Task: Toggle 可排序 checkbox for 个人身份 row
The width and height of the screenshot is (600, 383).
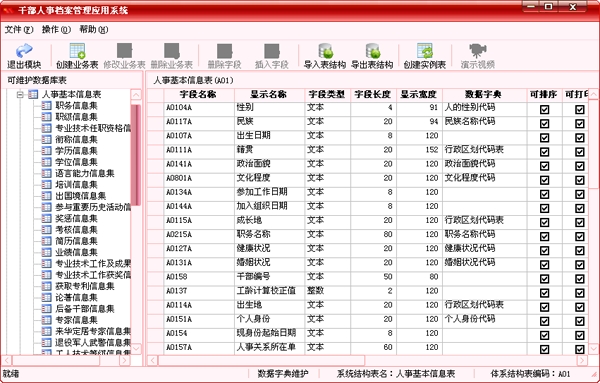Action: click(544, 321)
